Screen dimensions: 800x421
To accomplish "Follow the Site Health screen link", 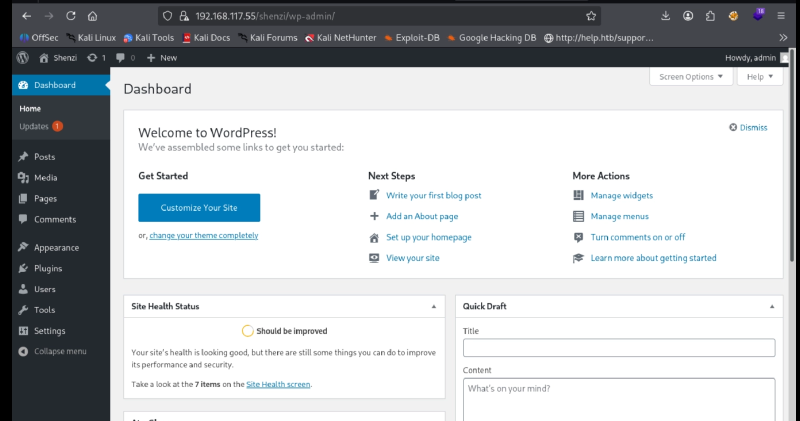I will (279, 384).
